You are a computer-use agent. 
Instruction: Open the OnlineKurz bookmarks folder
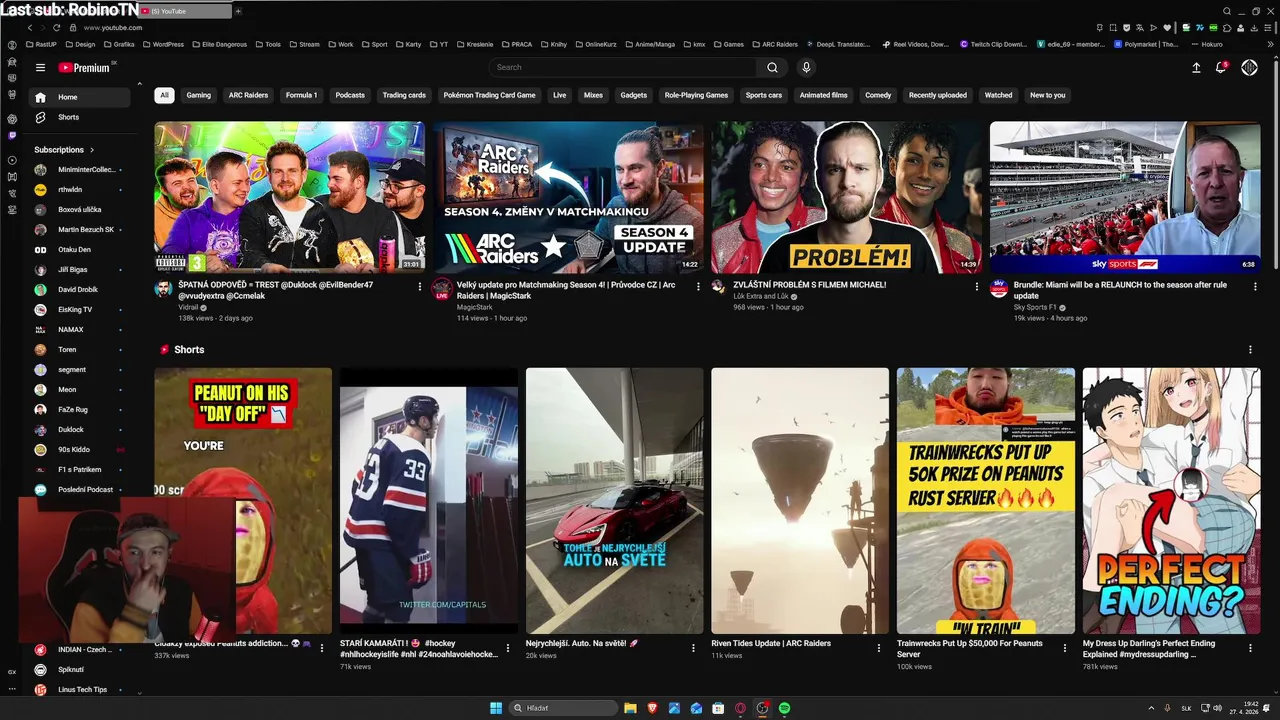pyautogui.click(x=595, y=44)
